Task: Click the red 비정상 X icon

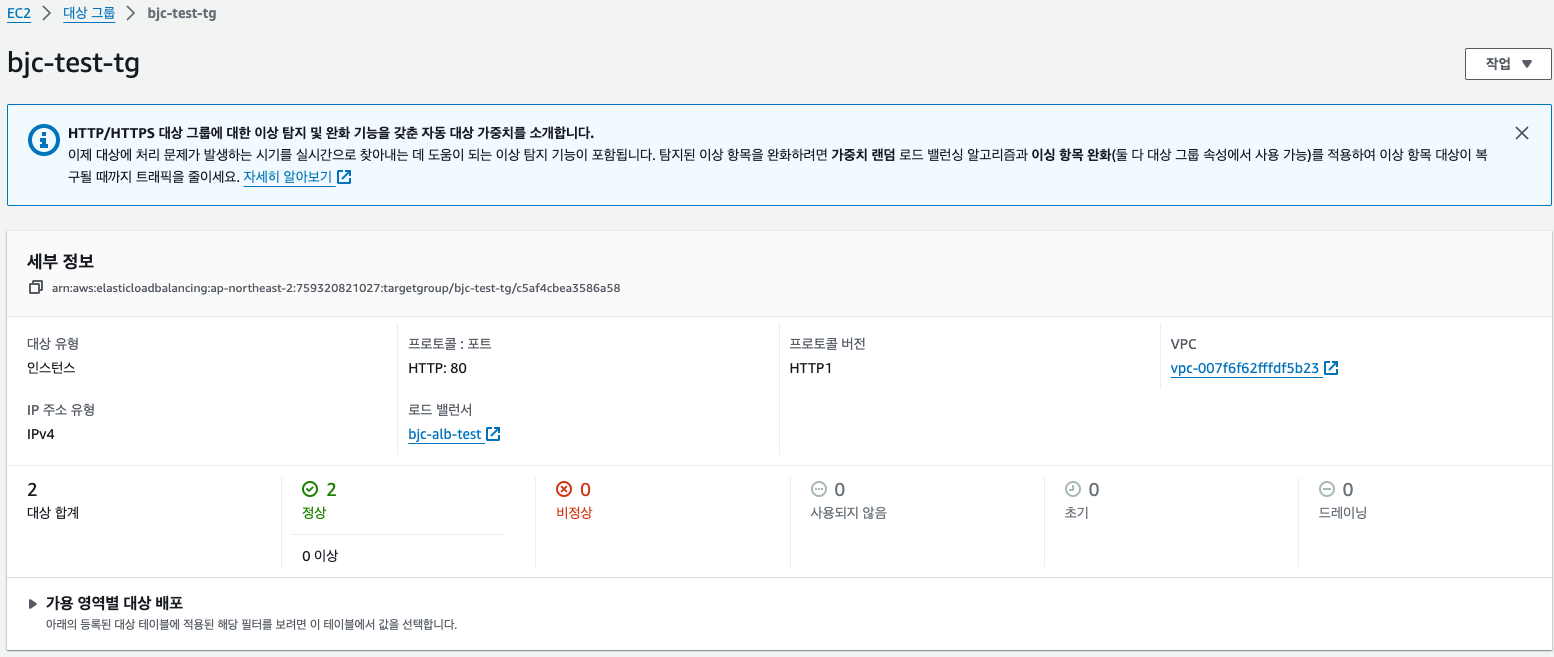Action: pos(564,490)
